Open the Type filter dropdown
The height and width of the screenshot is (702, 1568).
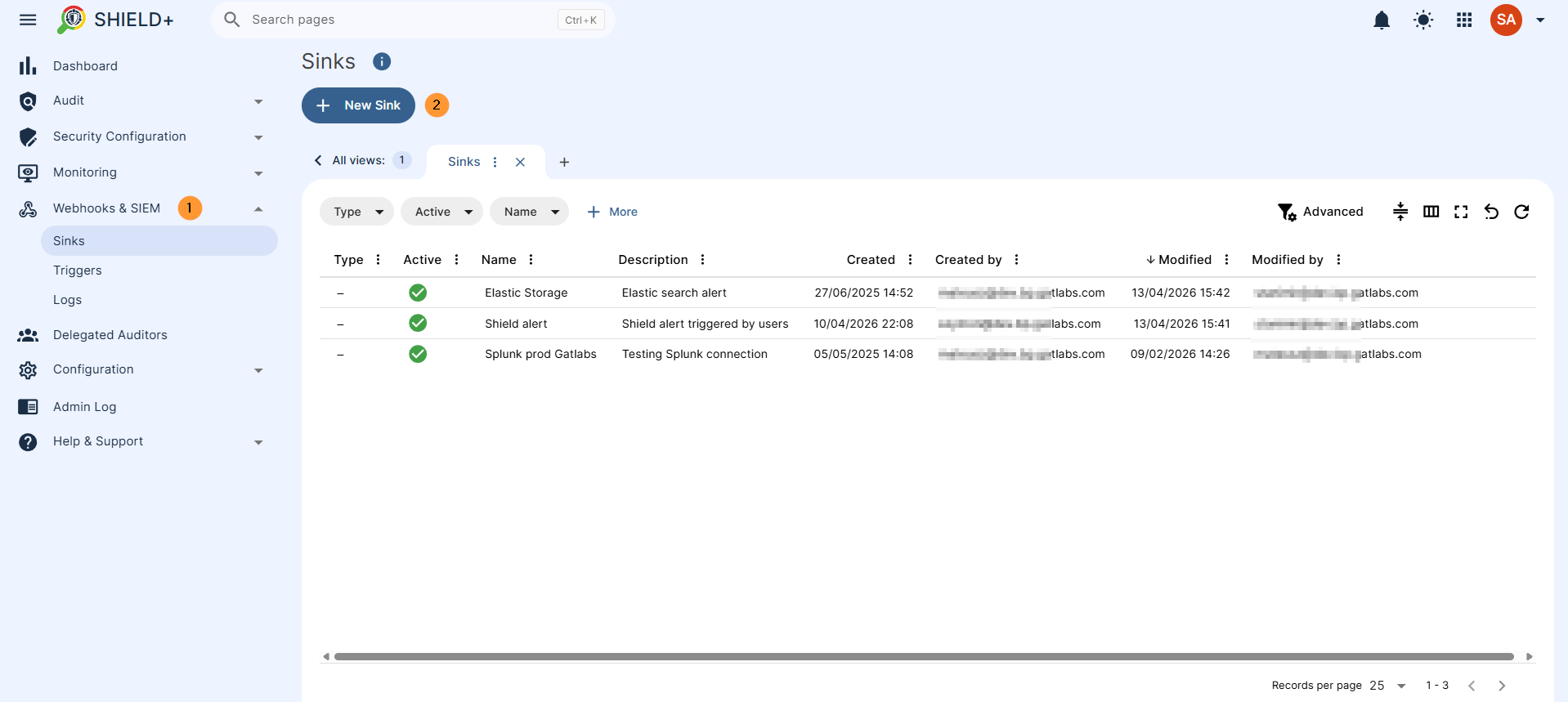coord(356,212)
